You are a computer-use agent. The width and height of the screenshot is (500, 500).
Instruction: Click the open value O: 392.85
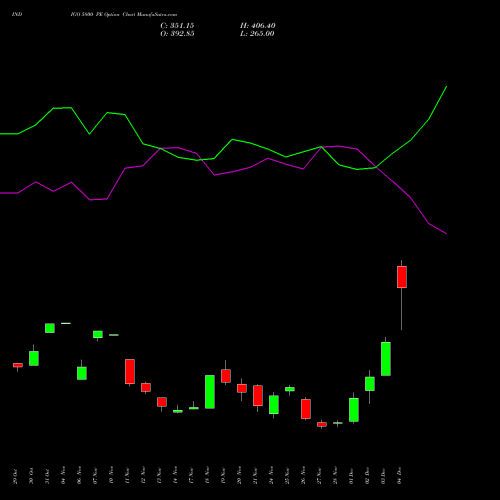pos(177,34)
